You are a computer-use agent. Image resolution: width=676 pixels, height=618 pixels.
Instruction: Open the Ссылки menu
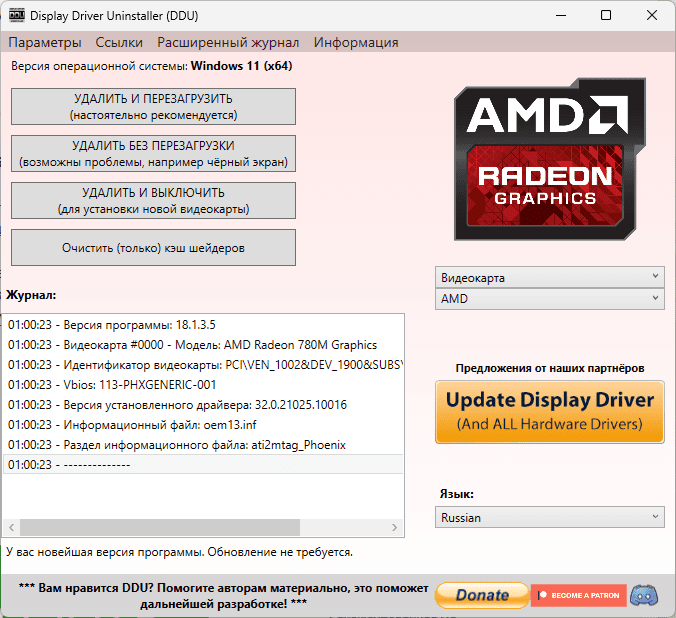119,42
